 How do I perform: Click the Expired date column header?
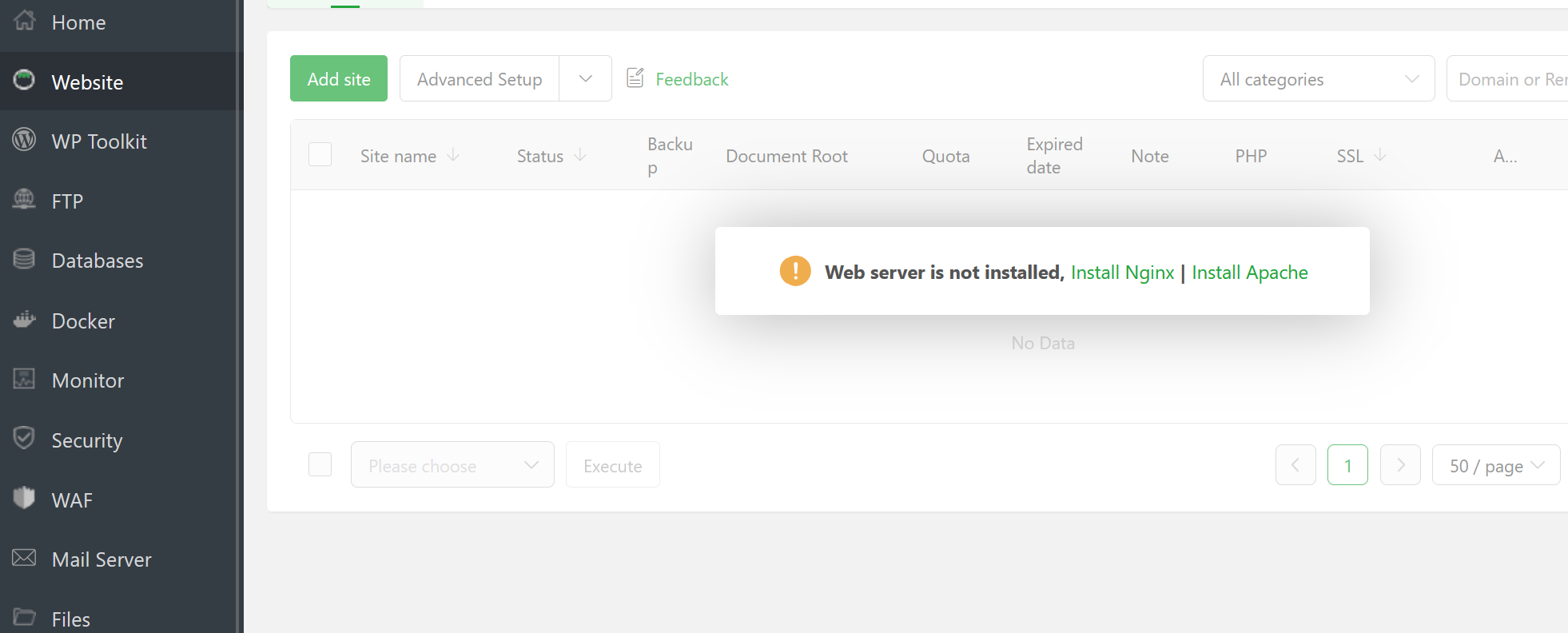click(1054, 156)
